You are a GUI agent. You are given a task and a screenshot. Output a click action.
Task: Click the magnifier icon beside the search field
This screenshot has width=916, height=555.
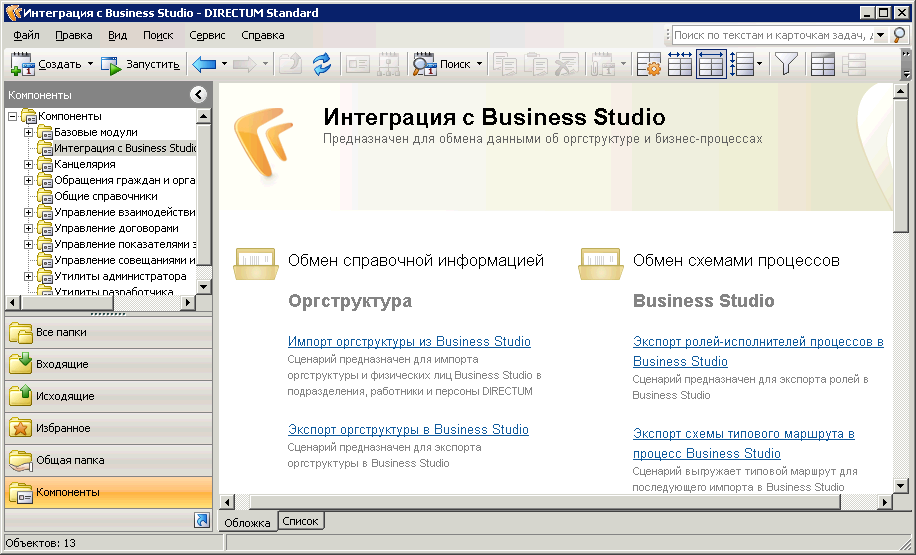tap(900, 35)
